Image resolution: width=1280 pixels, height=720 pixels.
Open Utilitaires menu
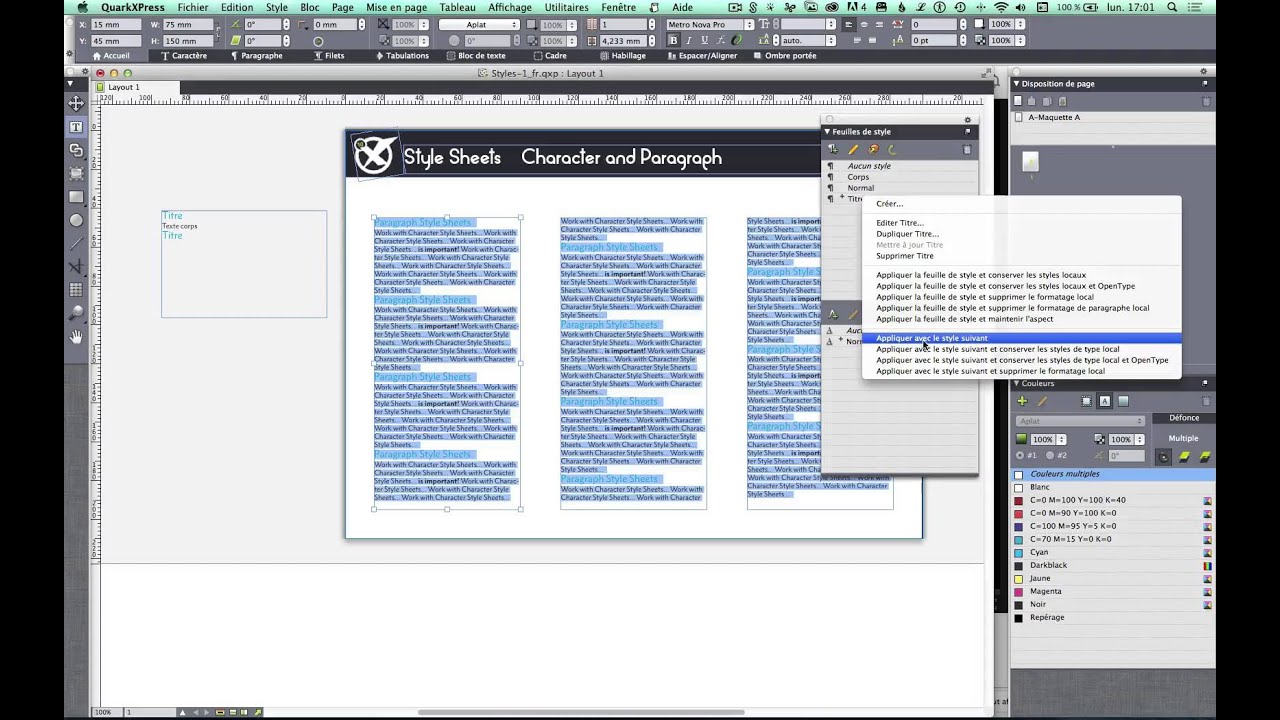[567, 7]
